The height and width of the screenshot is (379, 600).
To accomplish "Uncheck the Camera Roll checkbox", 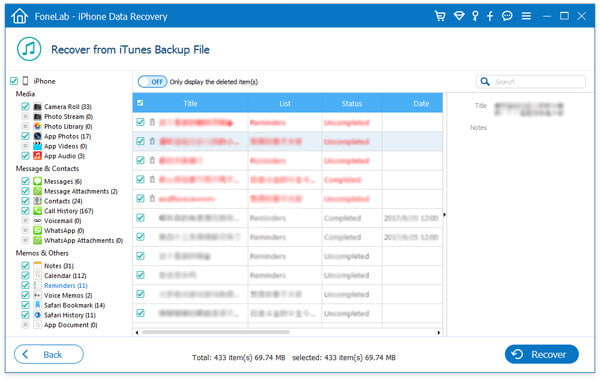I will point(25,106).
